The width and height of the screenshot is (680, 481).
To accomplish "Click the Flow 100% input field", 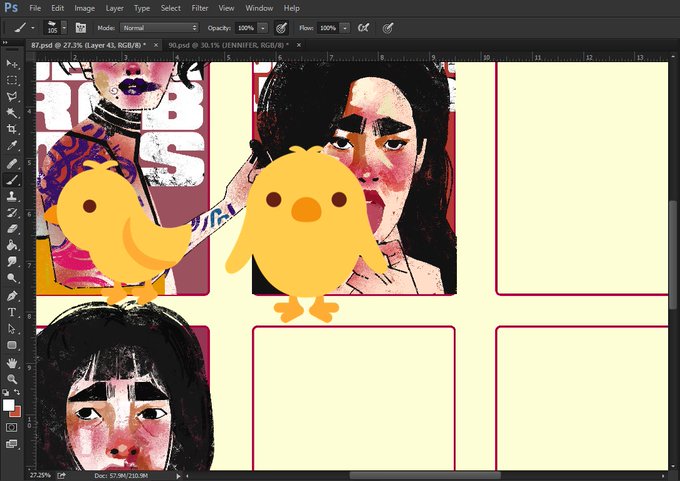I will (328, 28).
